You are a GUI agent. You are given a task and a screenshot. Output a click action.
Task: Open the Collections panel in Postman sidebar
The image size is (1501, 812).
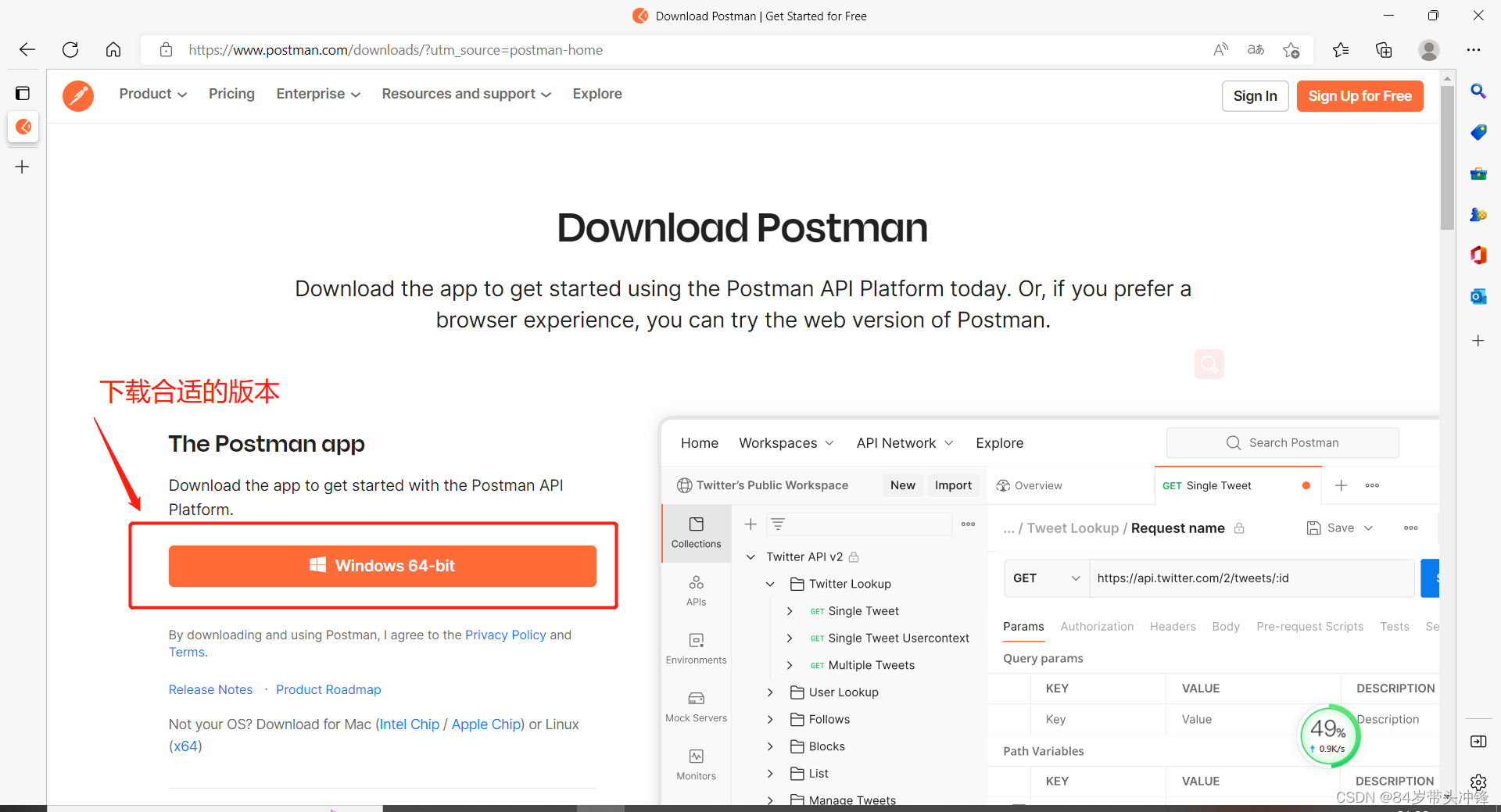[x=695, y=531]
